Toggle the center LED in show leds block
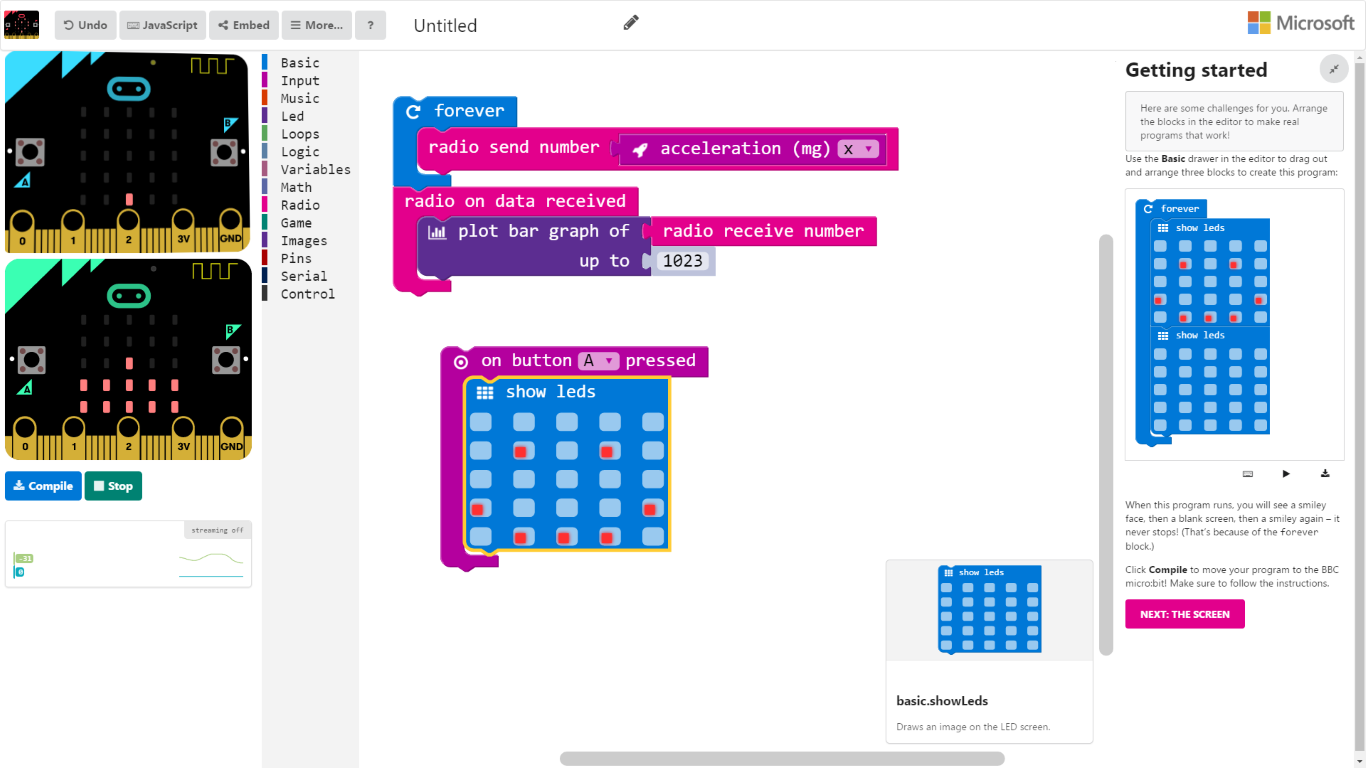Image resolution: width=1366 pixels, height=768 pixels. pos(566,480)
